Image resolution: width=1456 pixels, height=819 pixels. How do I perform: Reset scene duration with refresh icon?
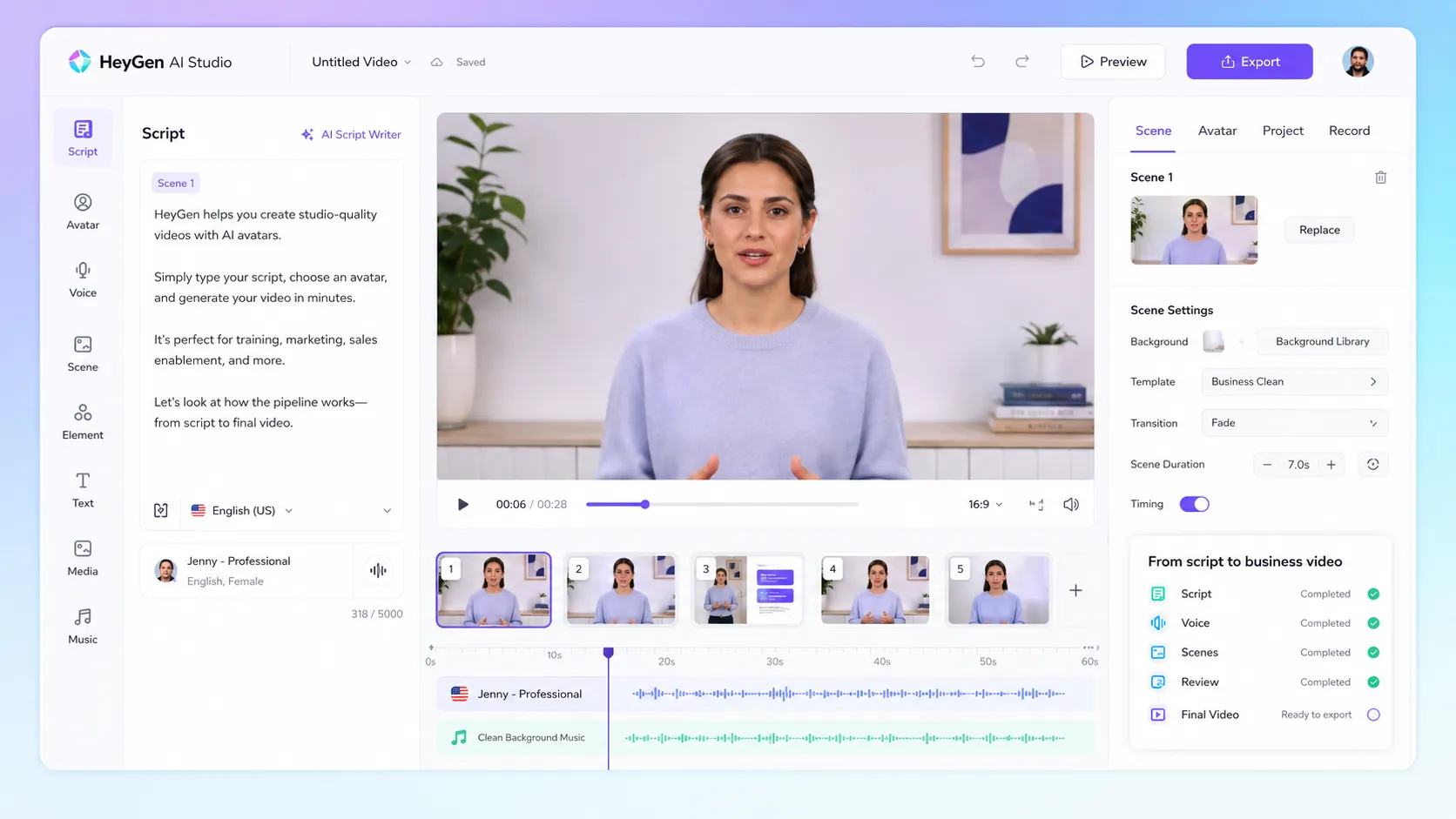coord(1373,464)
